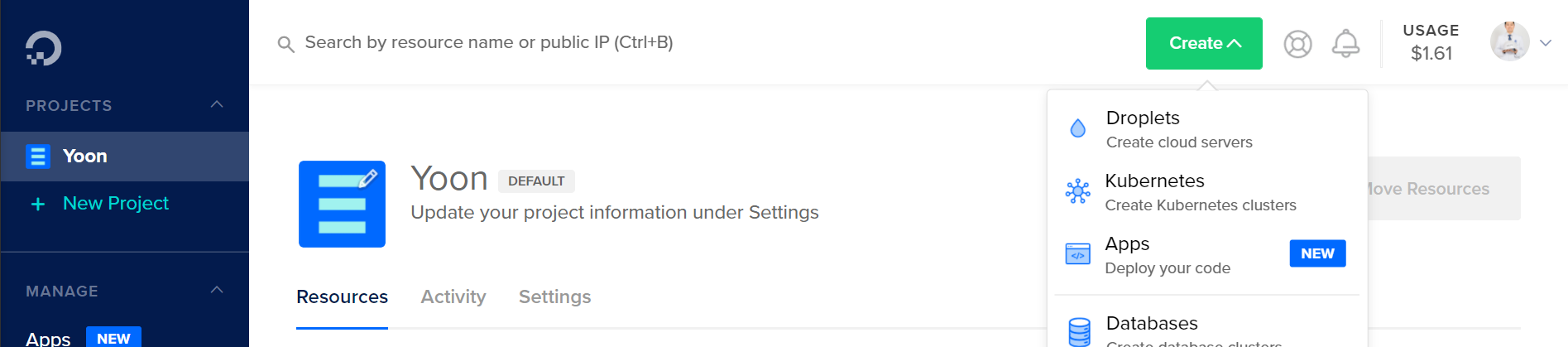The image size is (1568, 347).
Task: Close the Create dropdown menu
Action: pos(1203,43)
